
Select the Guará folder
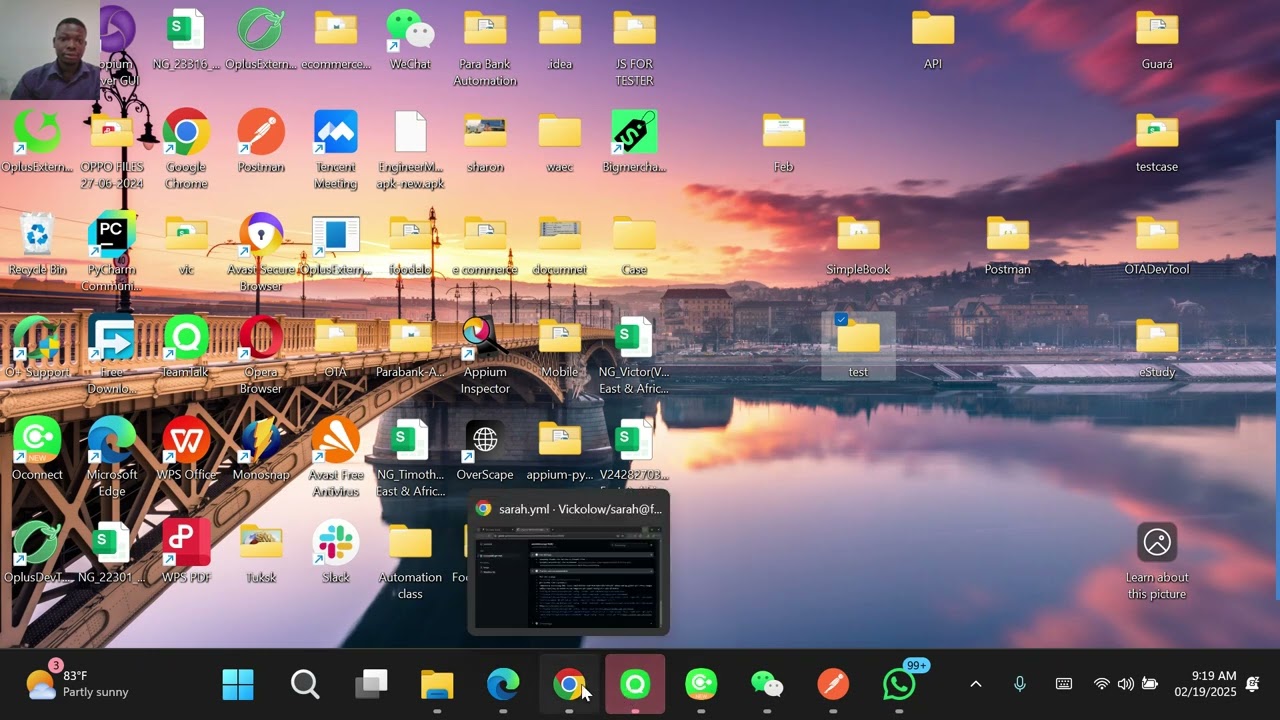pos(1157,39)
